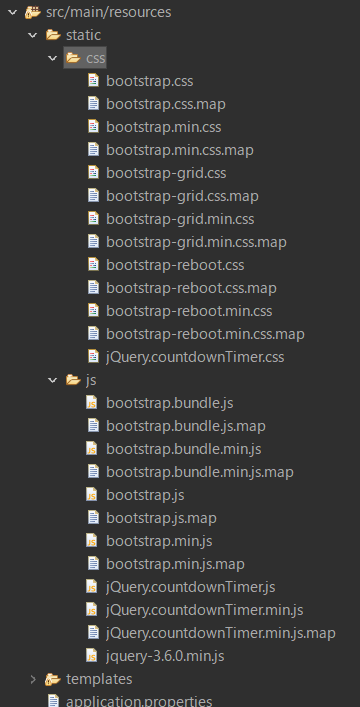Select the bootstrap.bundle.min.js.map file name
360x707 pixels.
pyautogui.click(x=200, y=472)
